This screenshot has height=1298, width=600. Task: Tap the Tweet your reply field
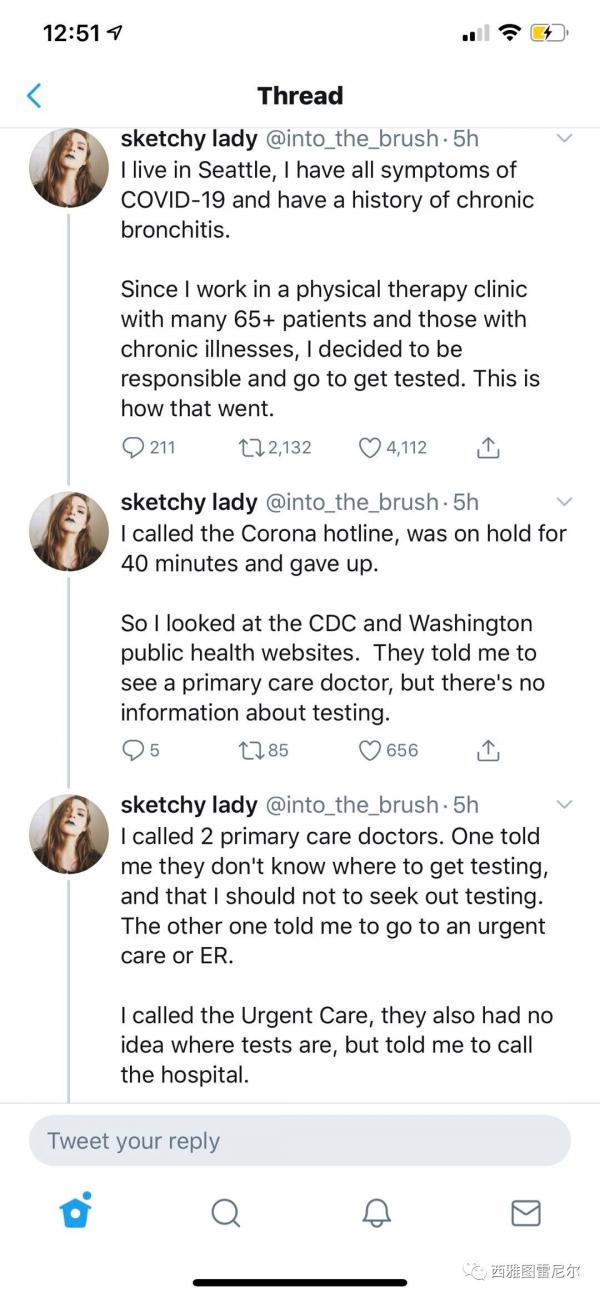(x=300, y=1141)
